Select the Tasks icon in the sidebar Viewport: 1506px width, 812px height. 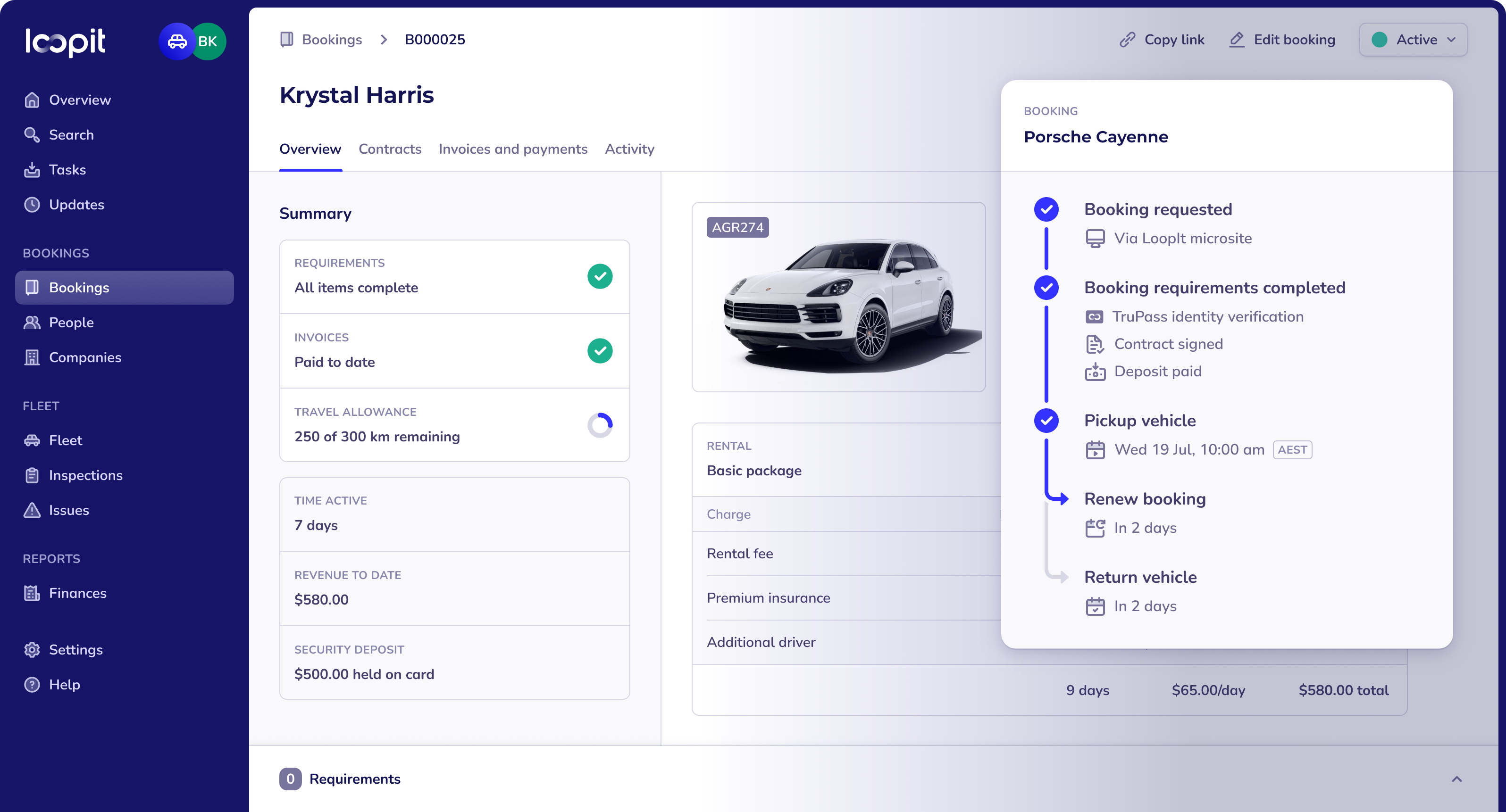[32, 169]
